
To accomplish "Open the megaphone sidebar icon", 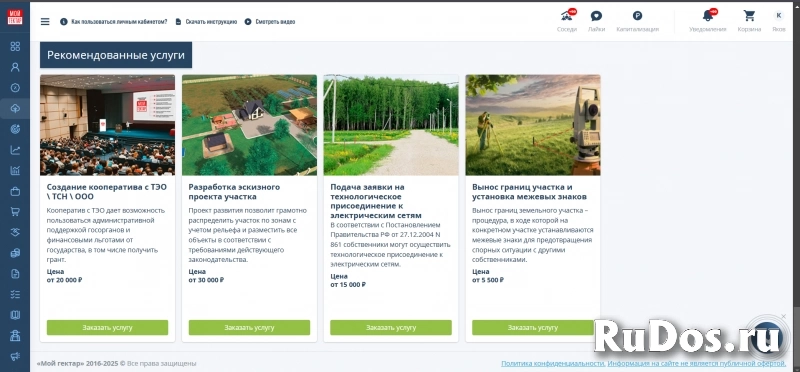I will pos(15,356).
